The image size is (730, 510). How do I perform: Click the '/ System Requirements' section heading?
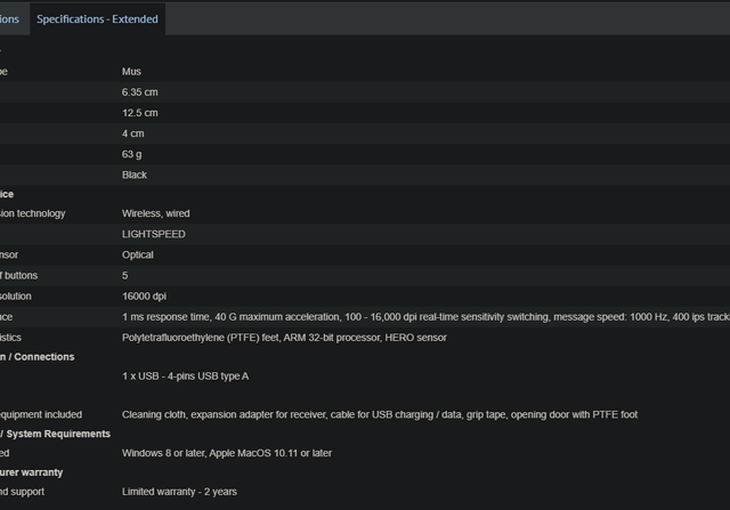coord(56,434)
